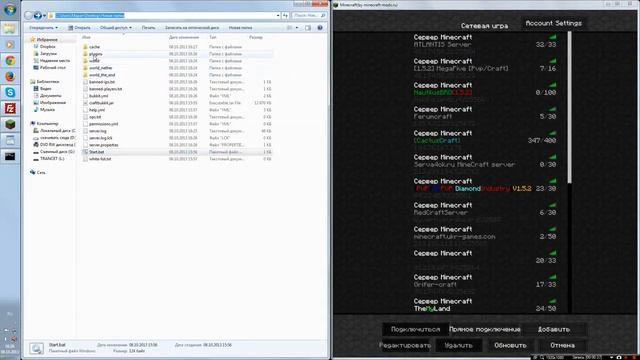Open the address bar history dropdown

pos(278,16)
